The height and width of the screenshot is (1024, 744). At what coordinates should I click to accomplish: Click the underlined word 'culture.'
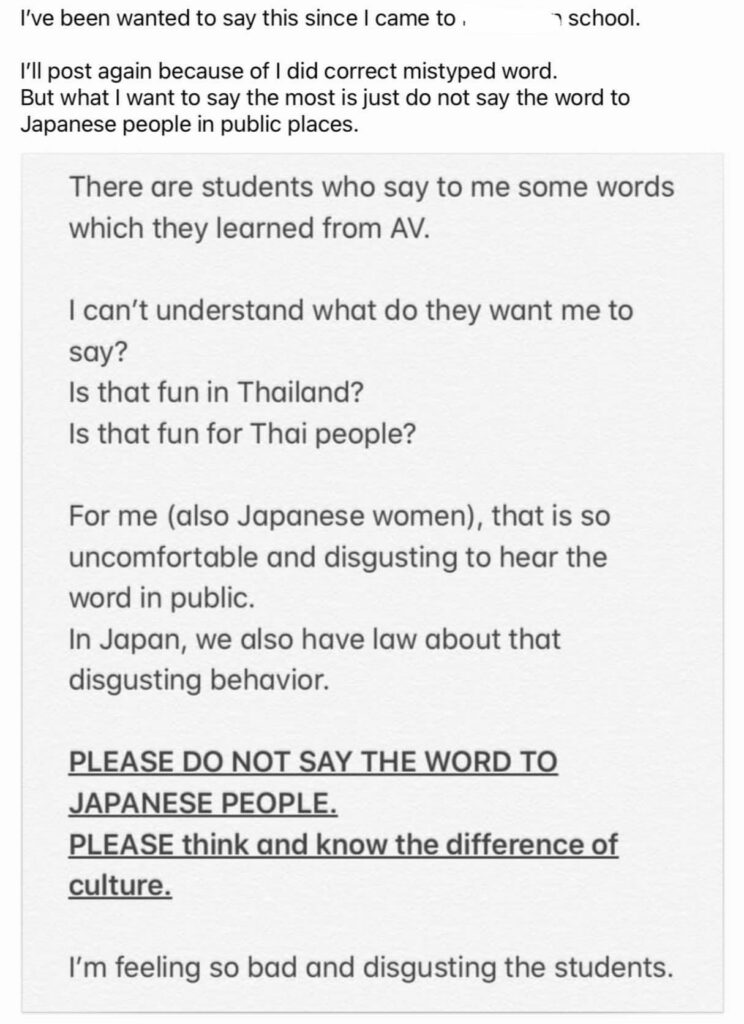pyautogui.click(x=120, y=886)
